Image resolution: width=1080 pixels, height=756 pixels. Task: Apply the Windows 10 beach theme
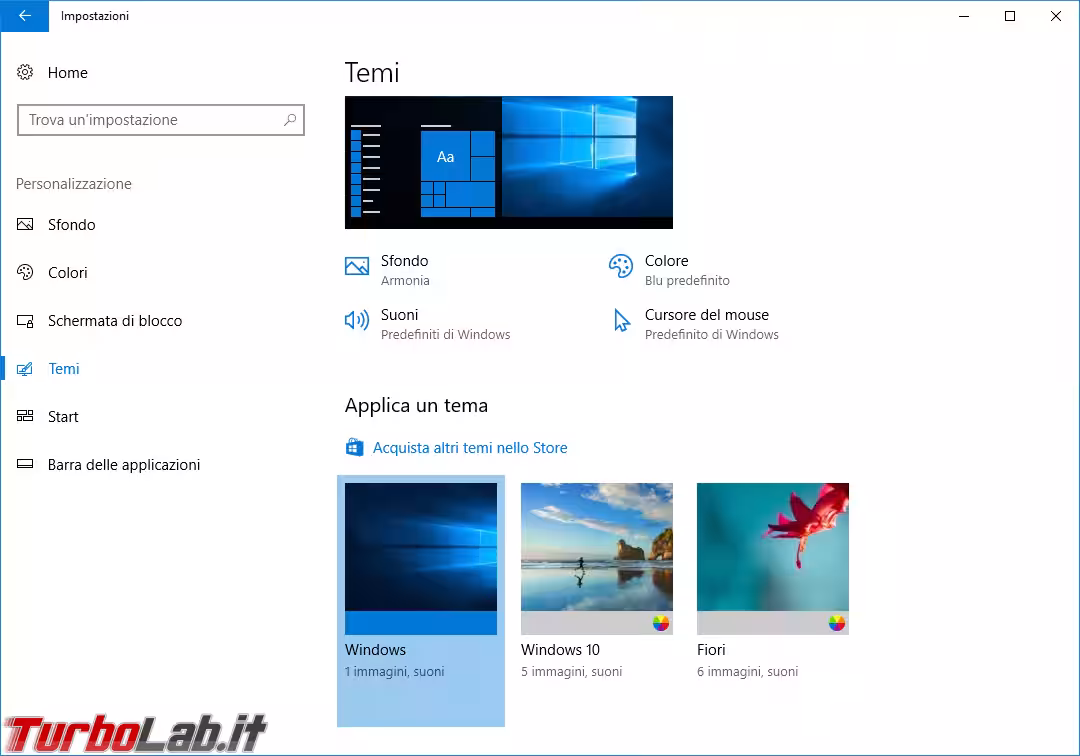597,558
